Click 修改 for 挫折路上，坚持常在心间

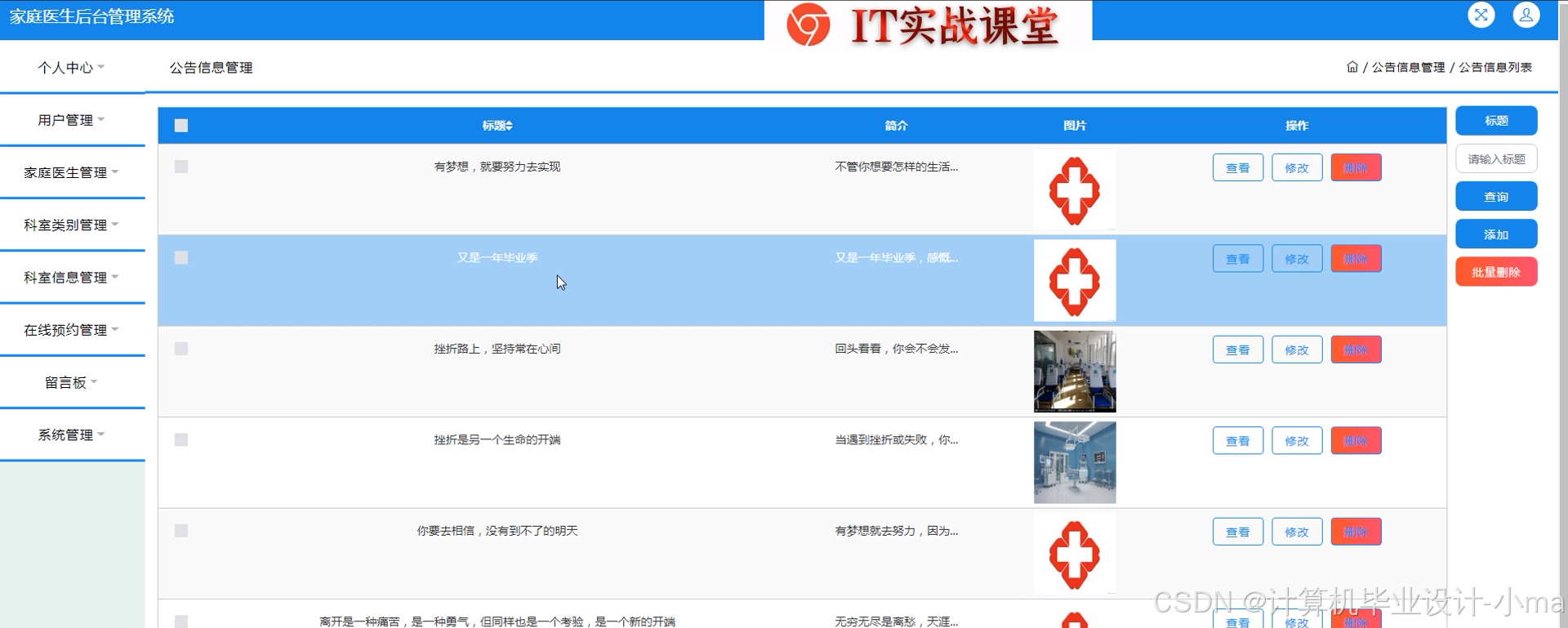tap(1297, 350)
